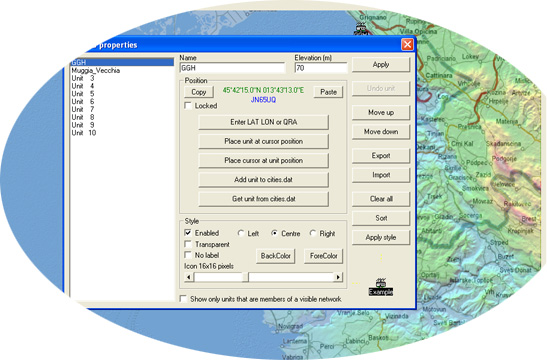The image size is (547, 360).
Task: Toggle the Locked checkbox
Action: [x=188, y=106]
